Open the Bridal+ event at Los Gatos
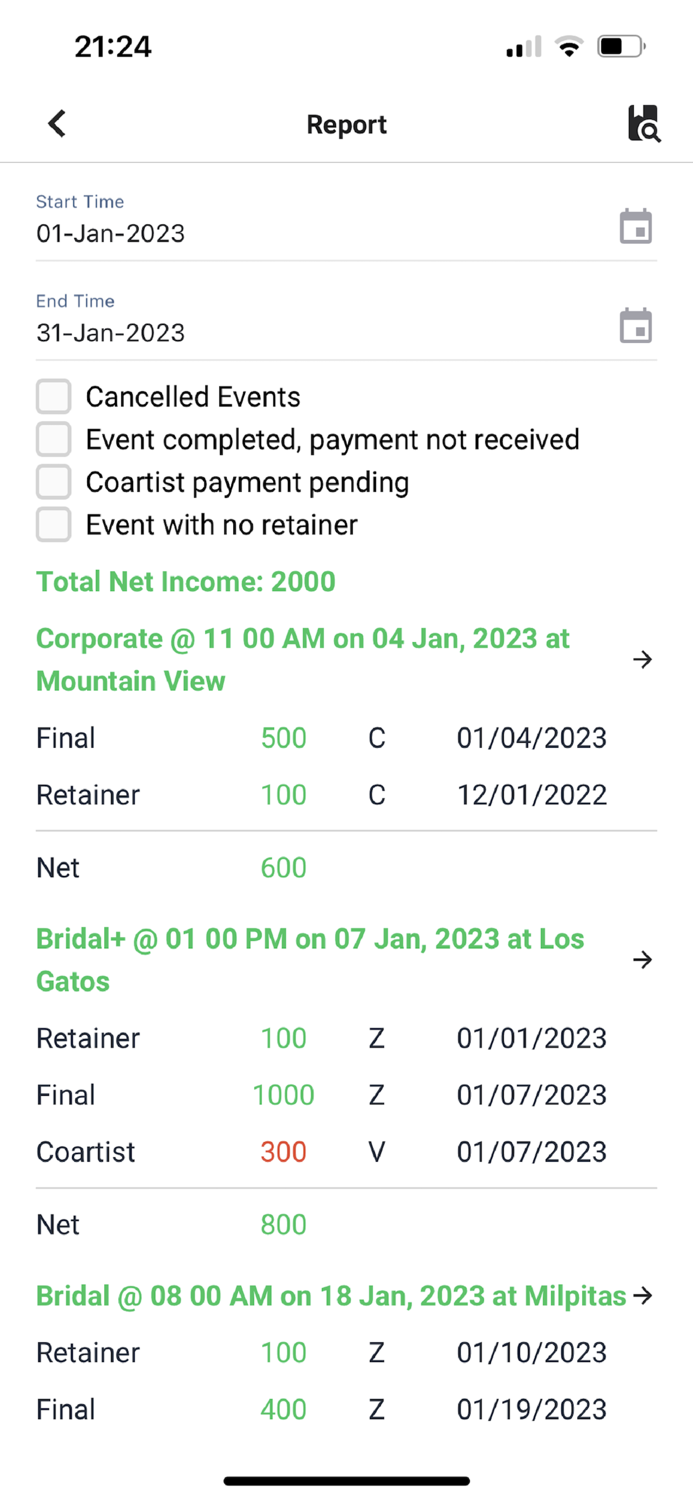Viewport: 693px width, 1500px height. 310,959
